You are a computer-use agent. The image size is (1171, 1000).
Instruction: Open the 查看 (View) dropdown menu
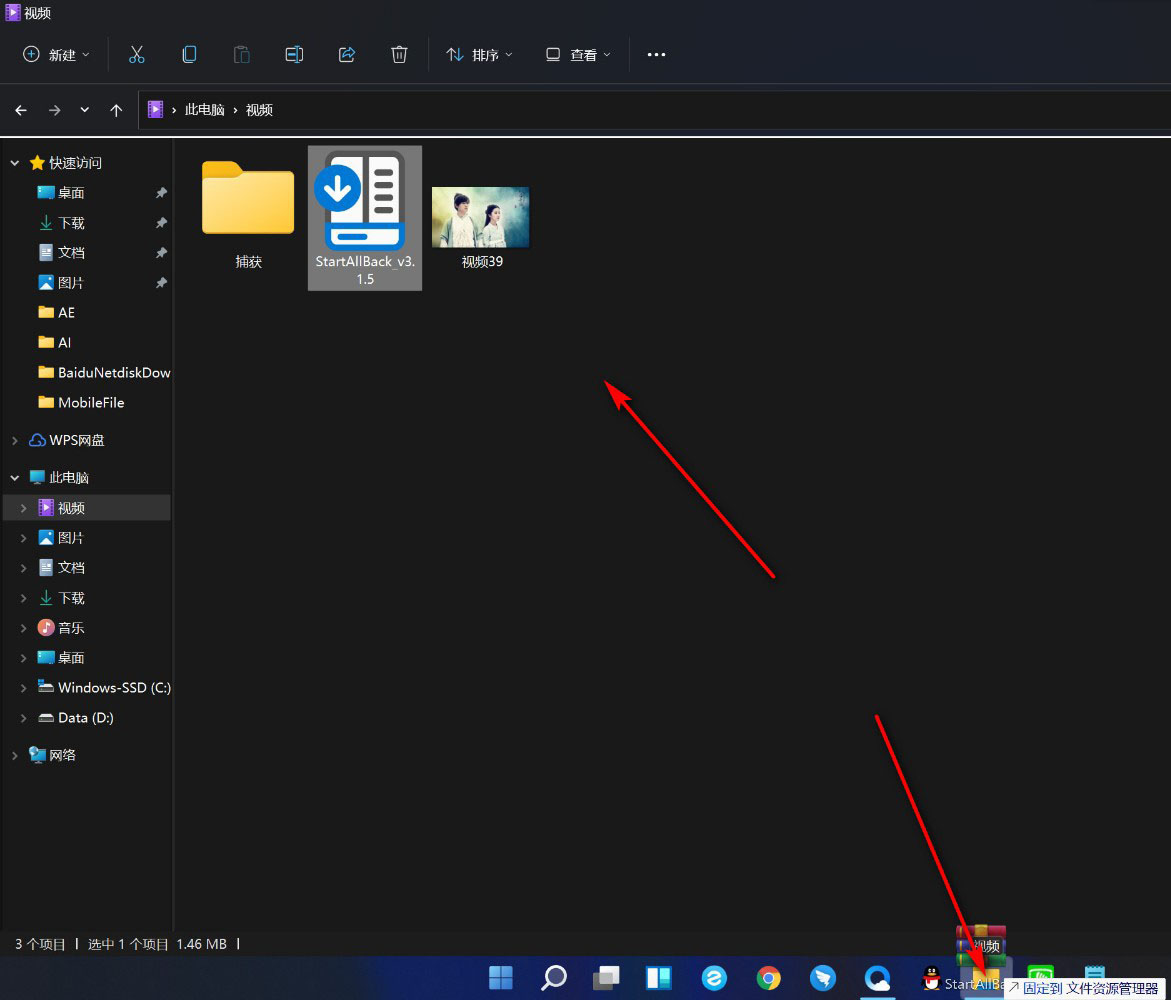point(578,55)
